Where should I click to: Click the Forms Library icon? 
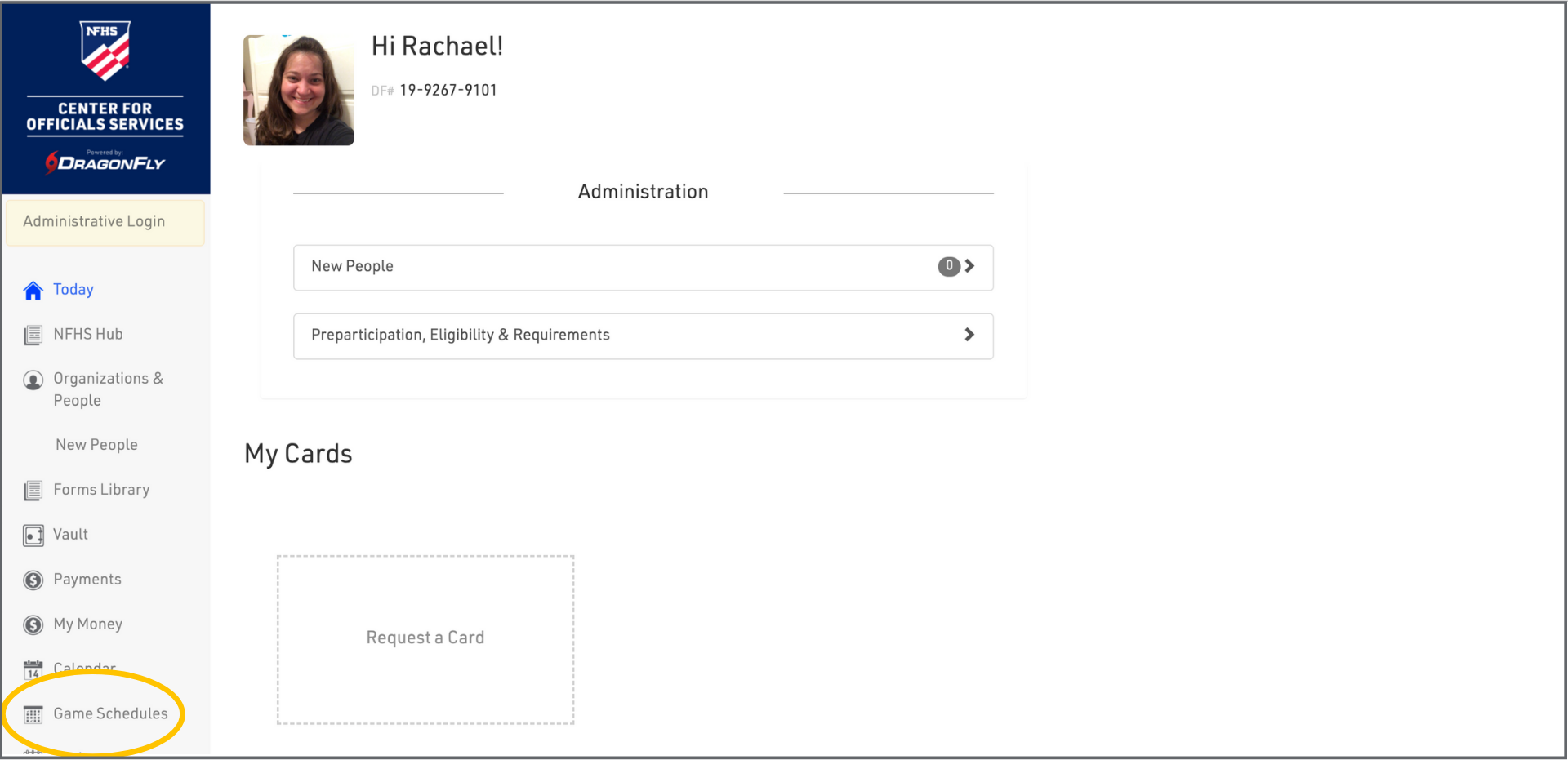[x=33, y=491]
